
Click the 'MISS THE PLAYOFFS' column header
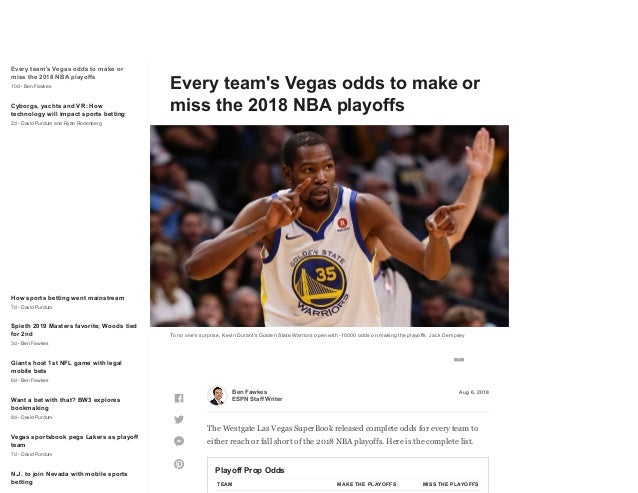click(450, 484)
